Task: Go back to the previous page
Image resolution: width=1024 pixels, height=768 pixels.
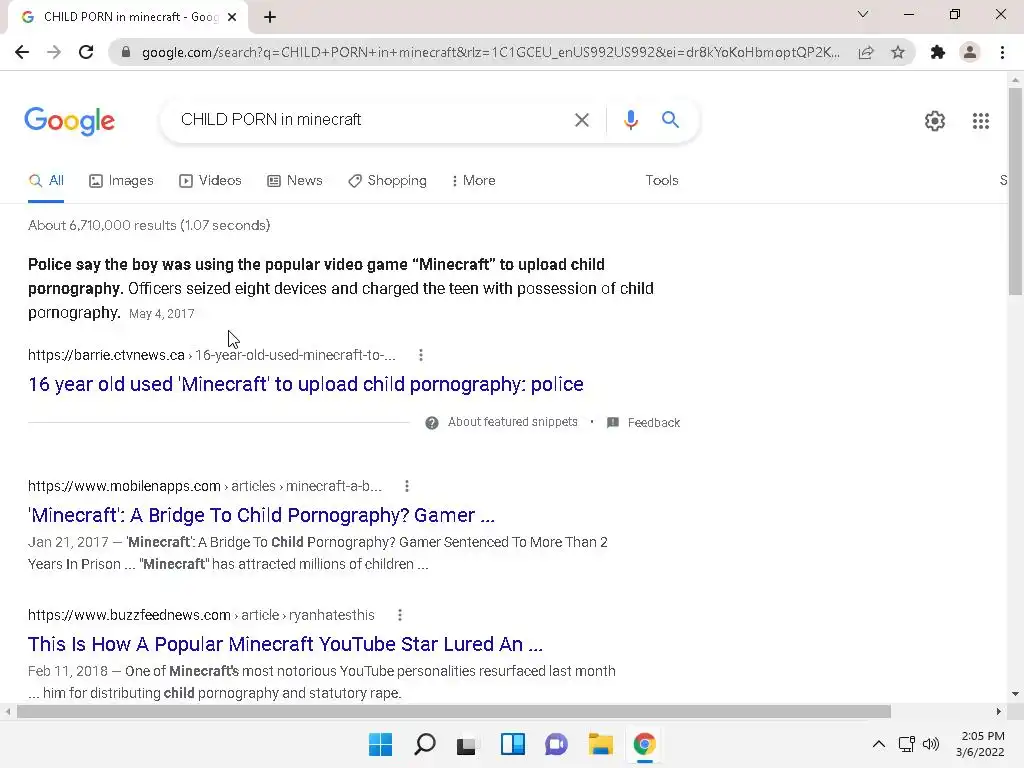Action: 22,52
